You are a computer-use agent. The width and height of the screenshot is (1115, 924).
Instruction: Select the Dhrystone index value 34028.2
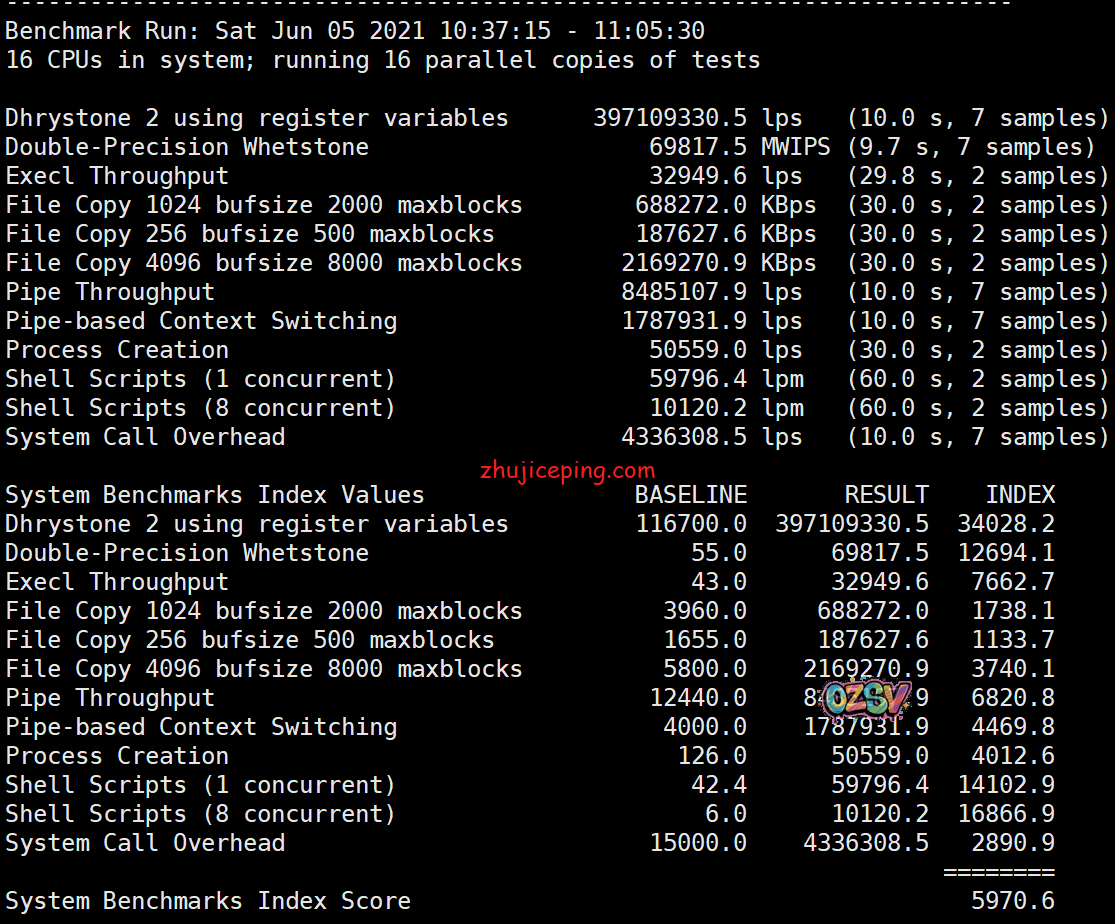[x=1013, y=524]
